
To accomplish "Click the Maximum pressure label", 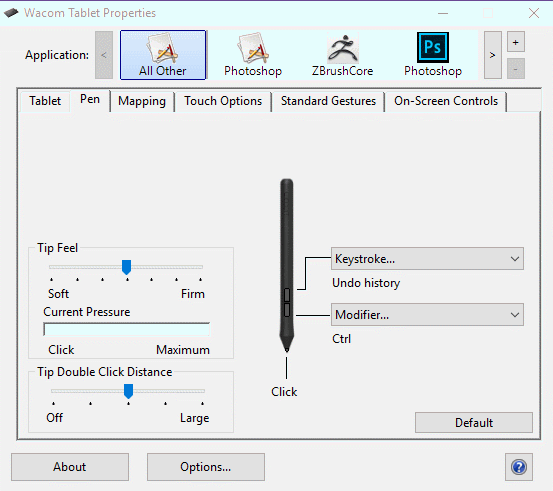I will (183, 350).
